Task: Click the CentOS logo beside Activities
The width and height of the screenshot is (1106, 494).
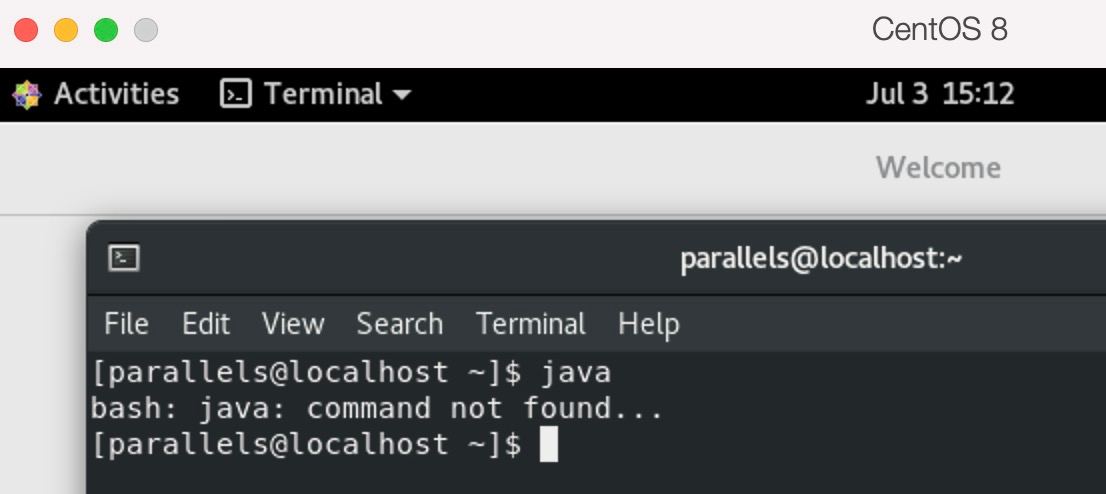Action: coord(27,95)
